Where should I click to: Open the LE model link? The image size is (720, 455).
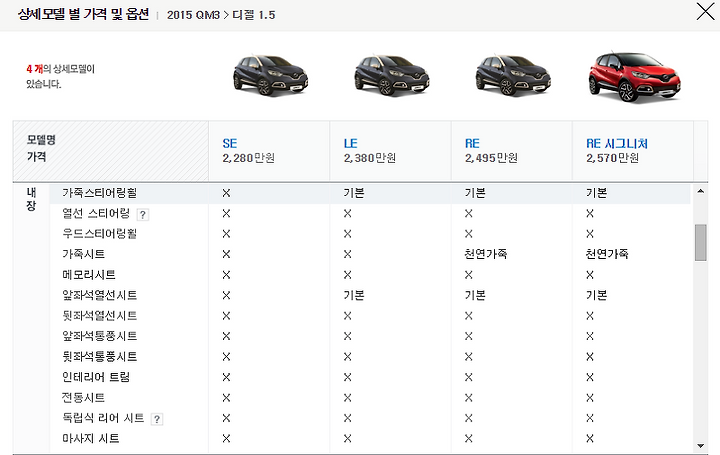point(350,143)
